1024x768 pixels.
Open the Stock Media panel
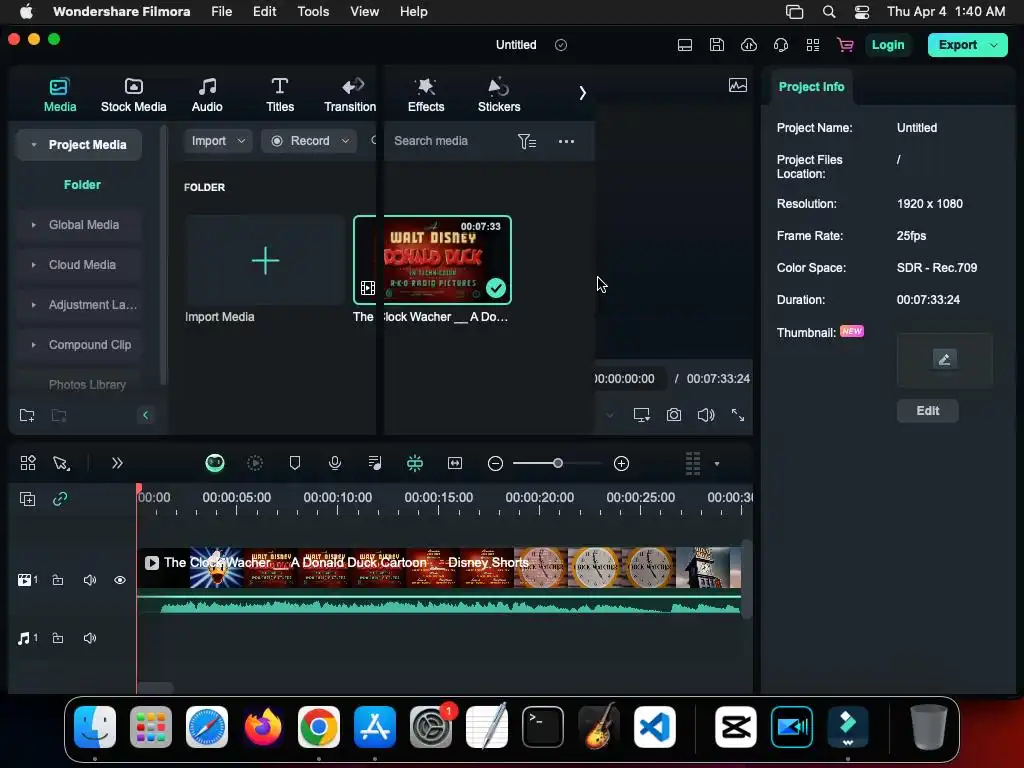133,94
